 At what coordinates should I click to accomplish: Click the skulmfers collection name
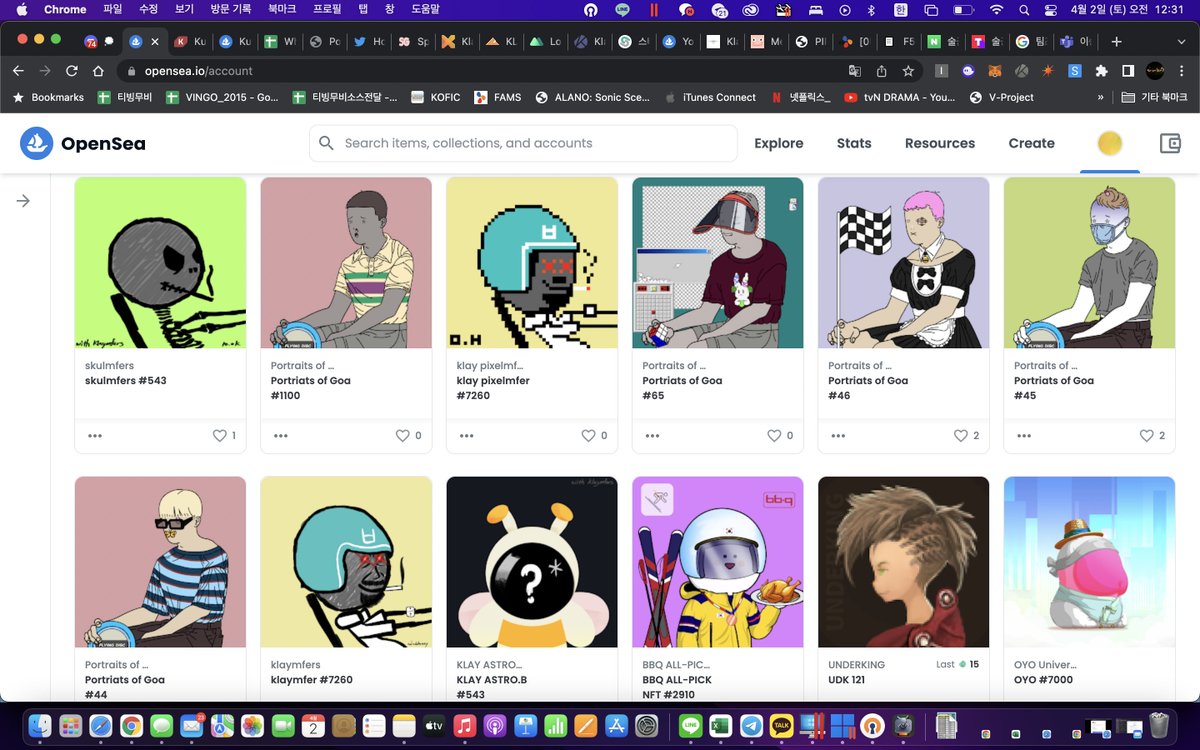click(109, 366)
